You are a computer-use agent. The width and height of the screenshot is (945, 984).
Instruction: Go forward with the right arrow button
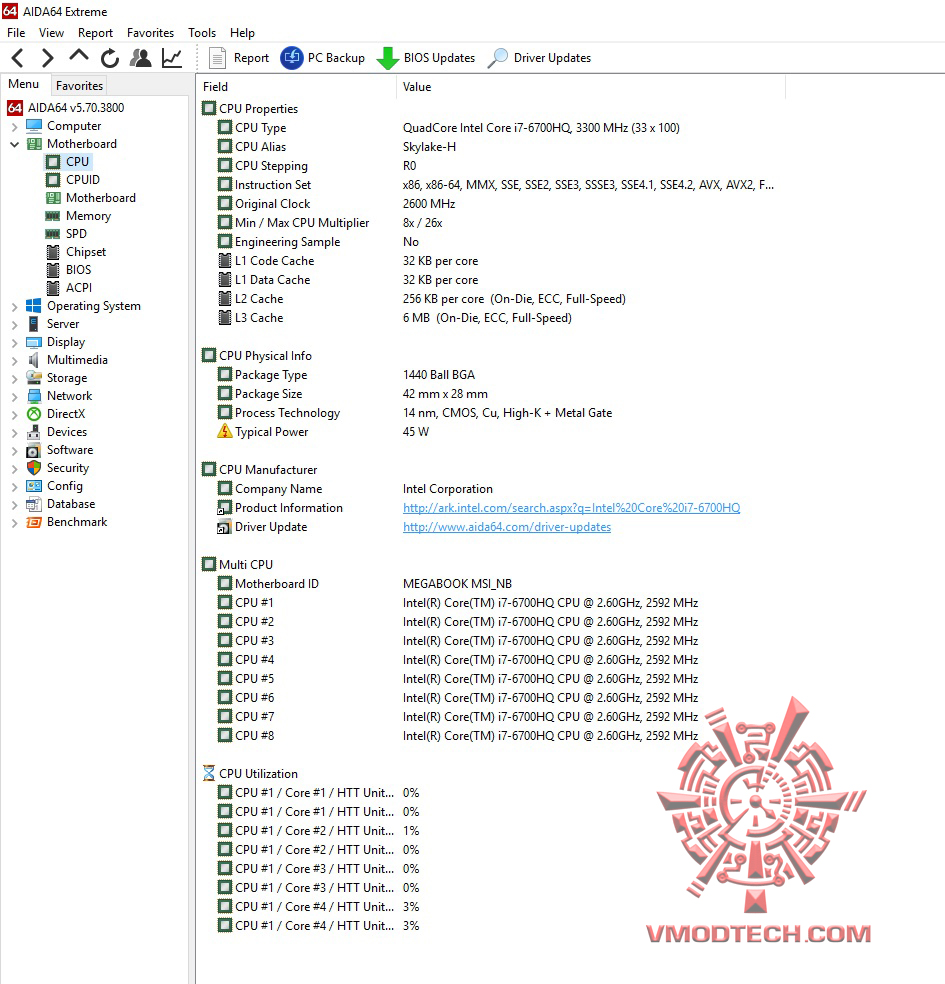click(x=47, y=58)
